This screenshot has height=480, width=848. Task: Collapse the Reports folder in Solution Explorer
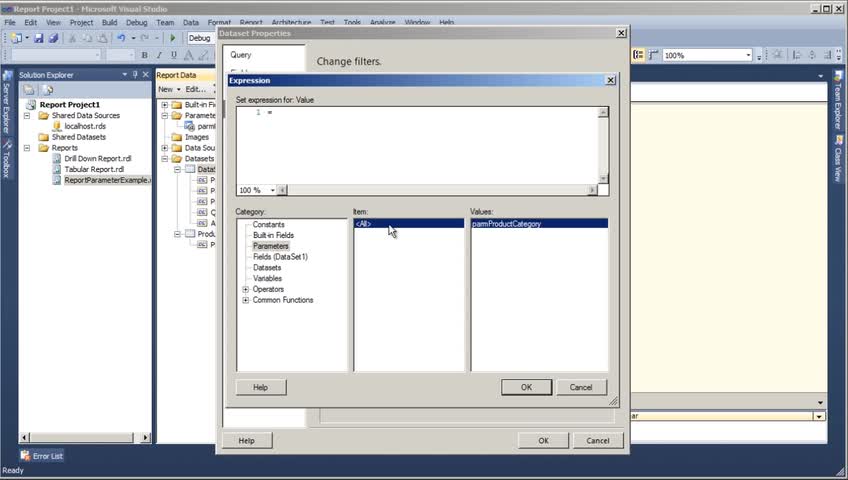pyautogui.click(x=27, y=148)
